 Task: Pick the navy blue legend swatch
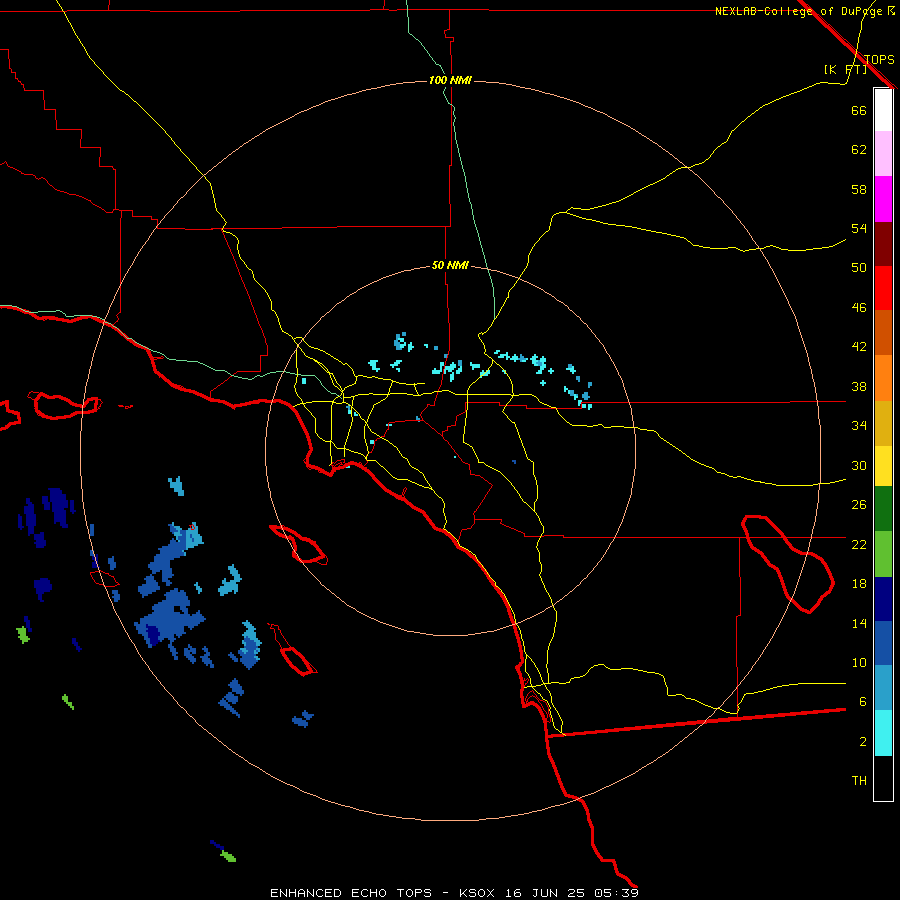(883, 599)
